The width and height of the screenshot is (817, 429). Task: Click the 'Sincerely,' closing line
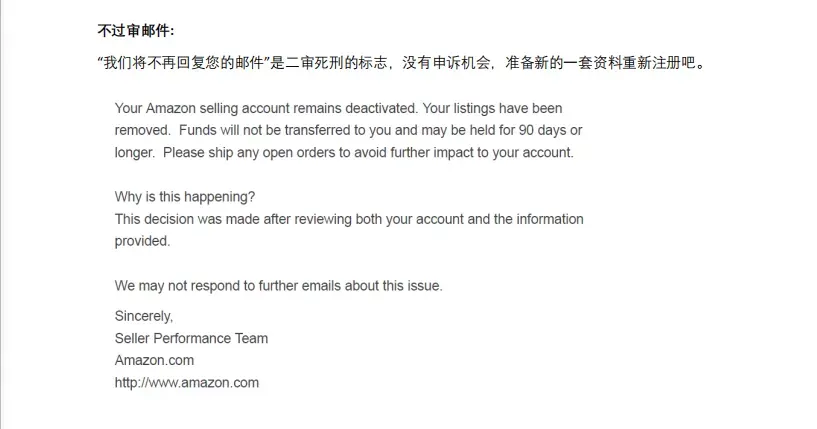click(144, 316)
